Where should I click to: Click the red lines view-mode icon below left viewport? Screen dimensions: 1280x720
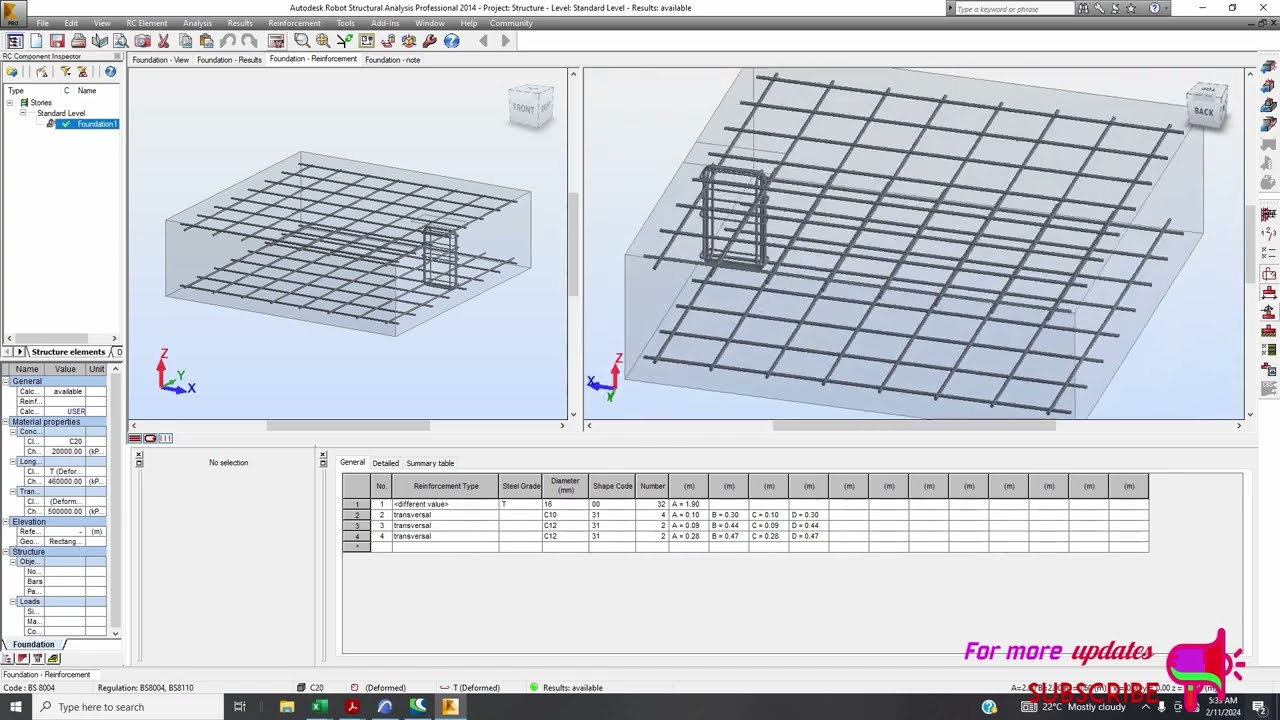135,438
